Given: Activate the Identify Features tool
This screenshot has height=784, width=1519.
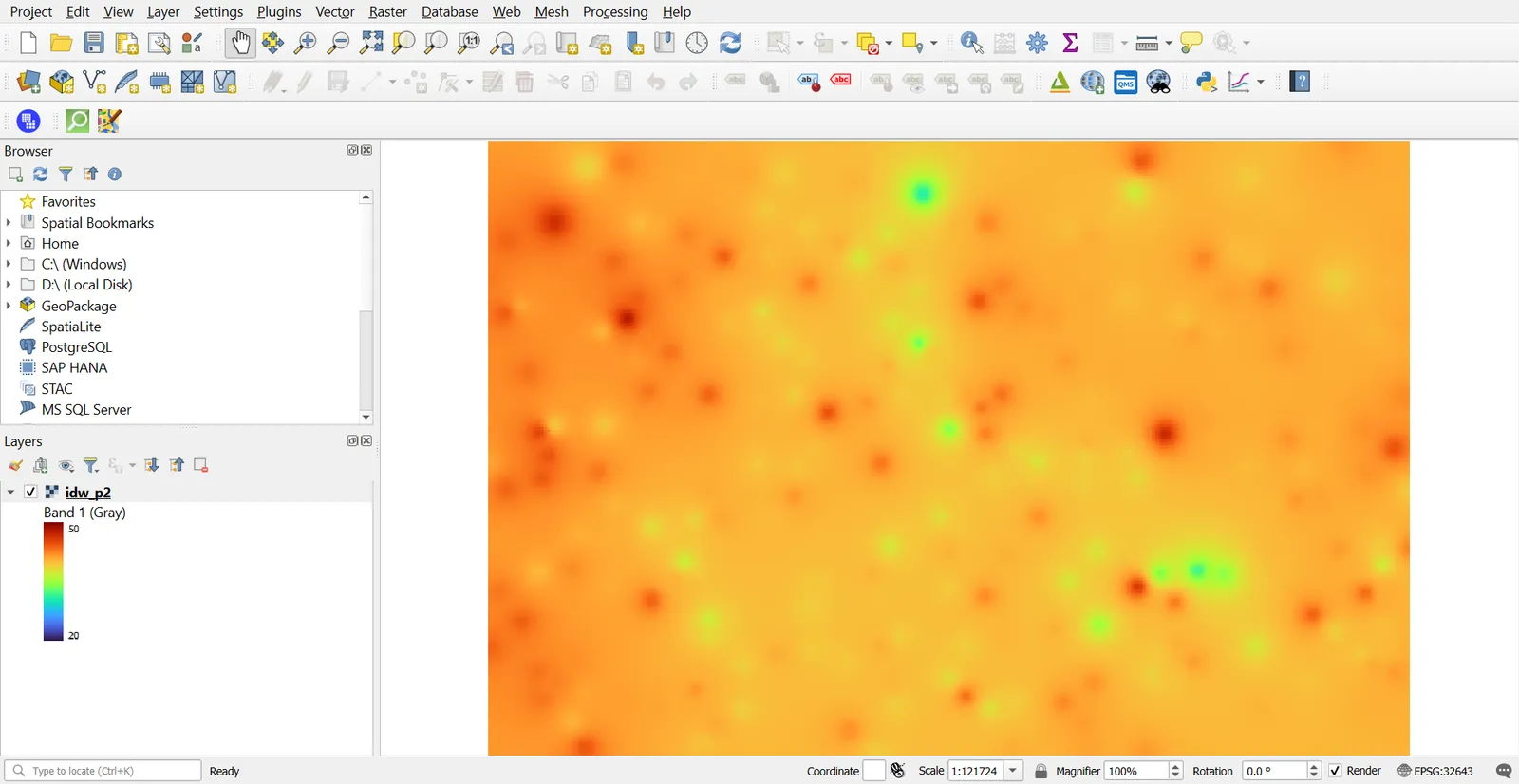Looking at the screenshot, I should (x=971, y=43).
